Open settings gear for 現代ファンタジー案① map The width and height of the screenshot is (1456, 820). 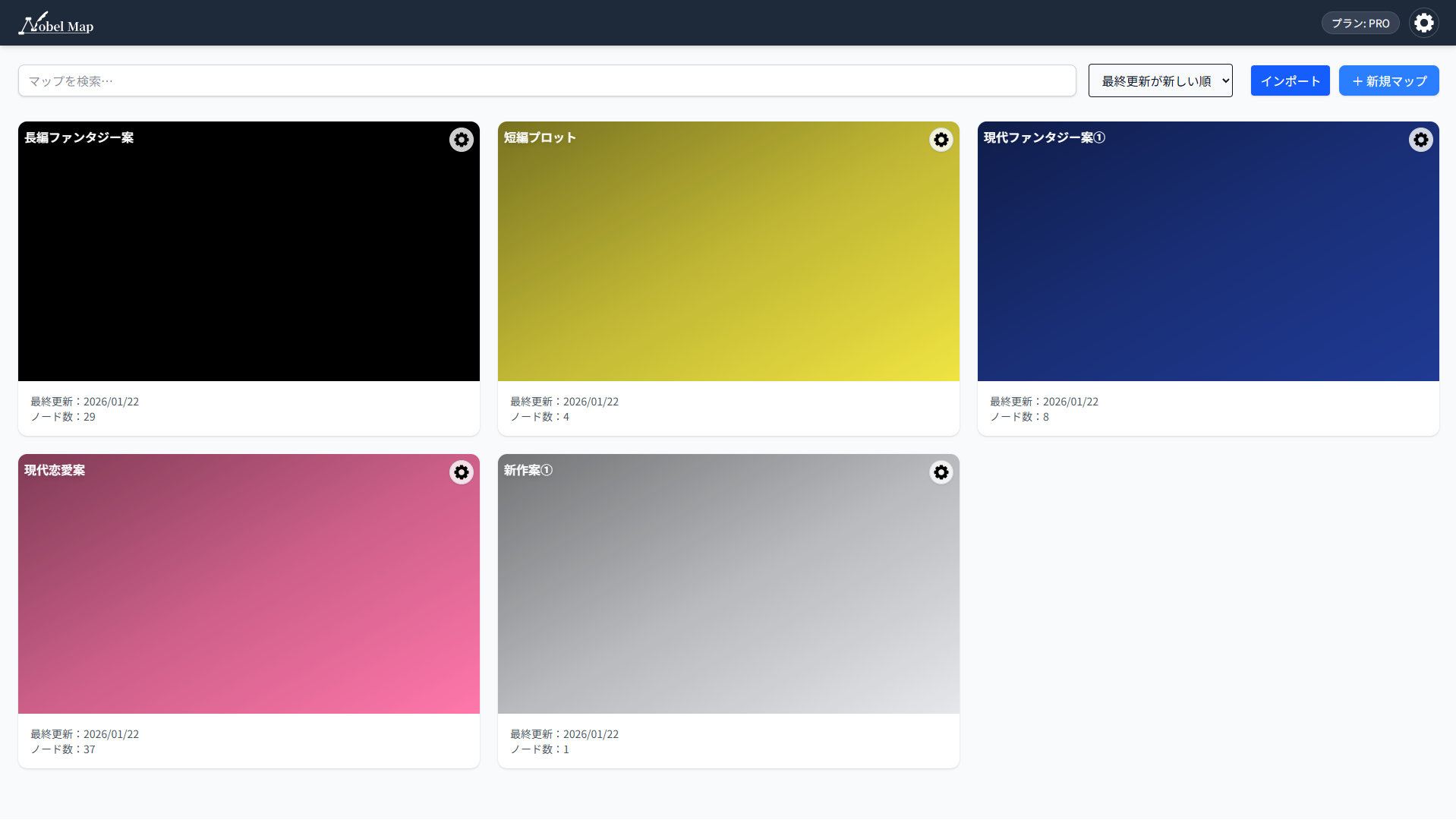tap(1420, 140)
